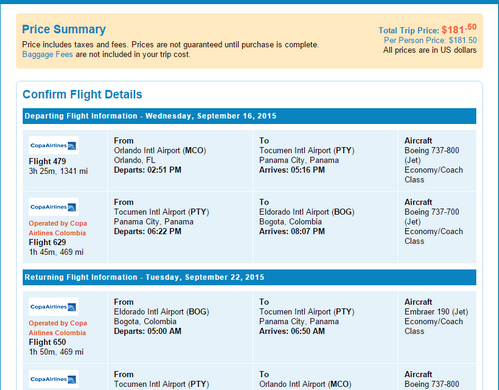This screenshot has width=499, height=390.
Task: Click Arrives 08:07 PM time
Action: (x=292, y=231)
